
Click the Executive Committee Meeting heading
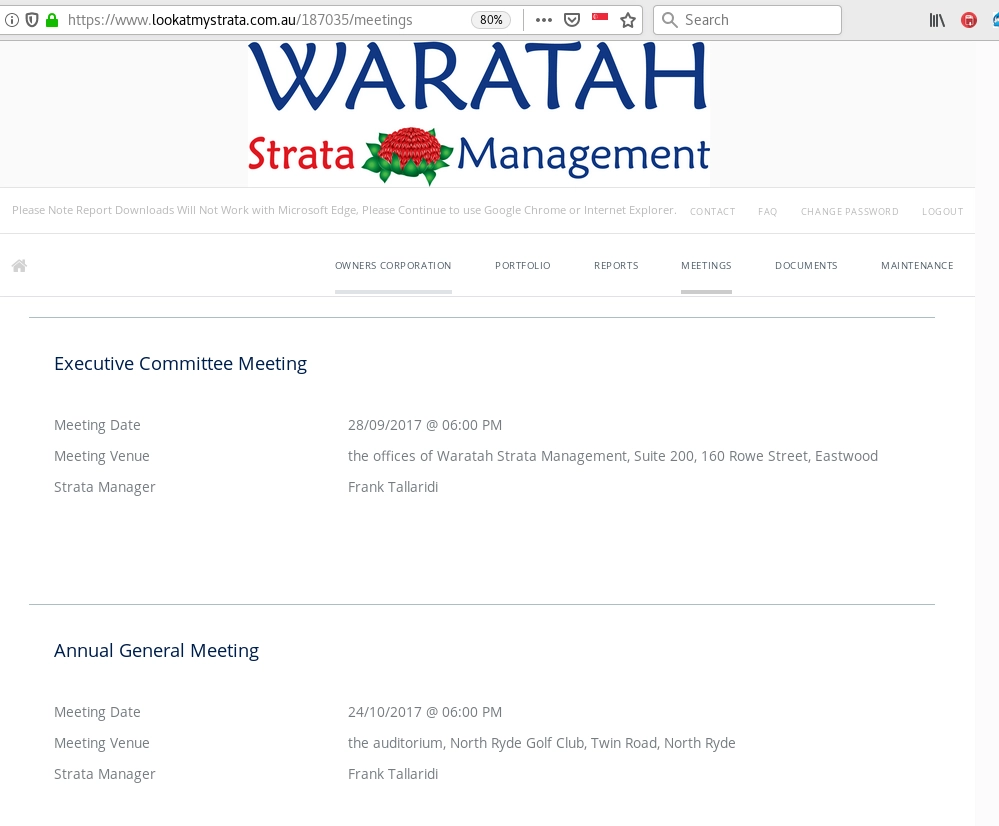180,363
